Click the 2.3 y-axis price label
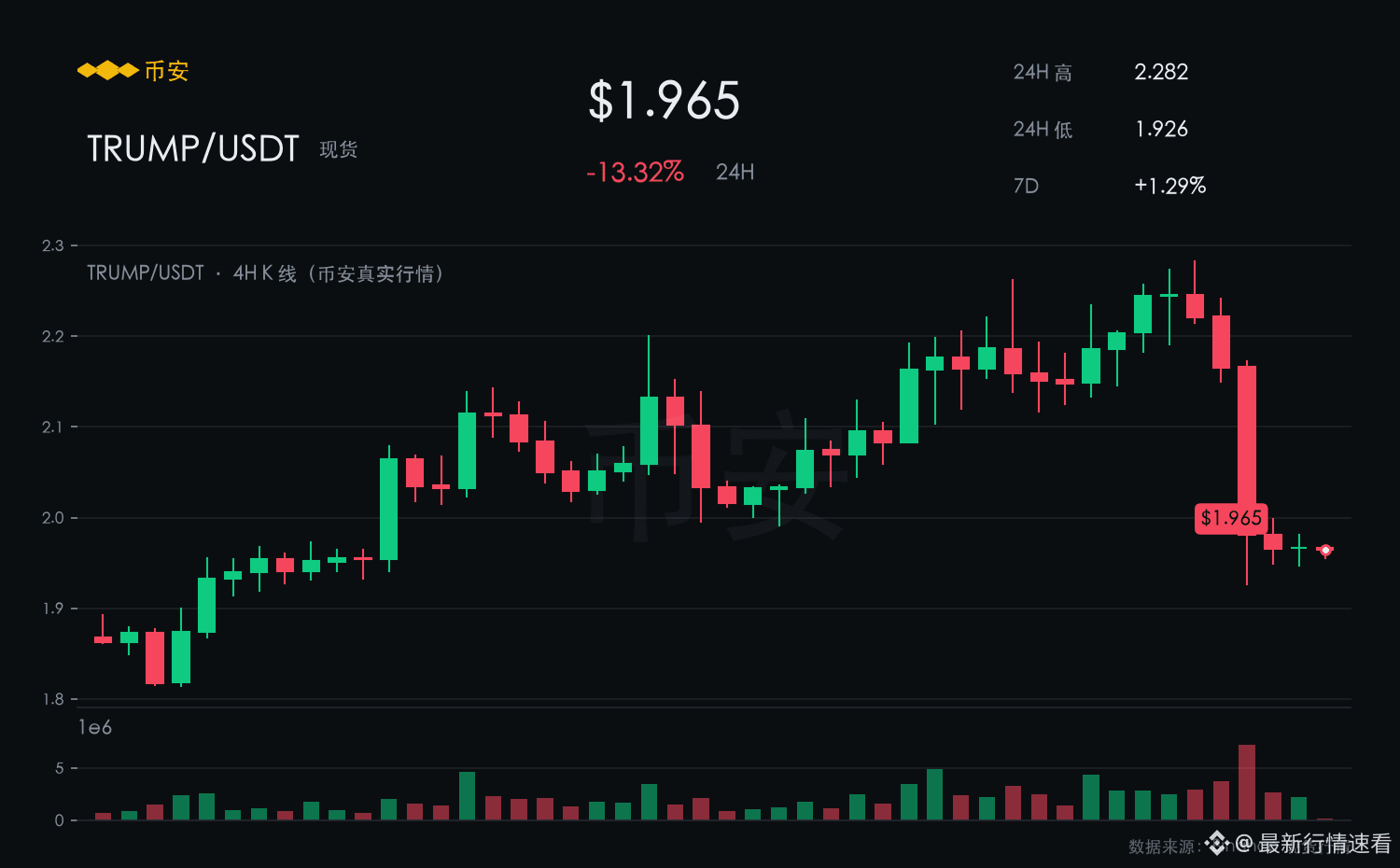Viewport: 1400px width, 868px height. click(x=53, y=245)
